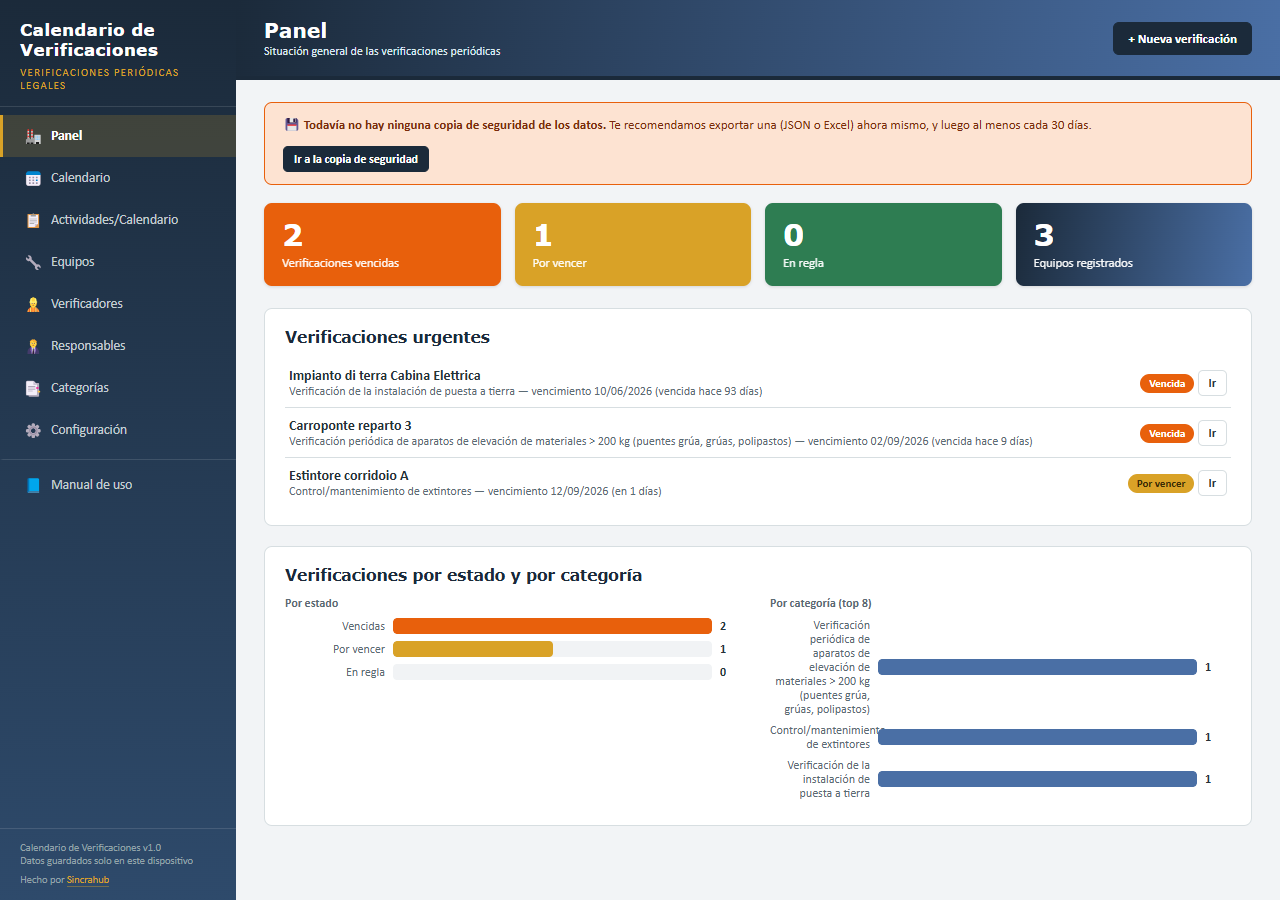The height and width of the screenshot is (900, 1280).
Task: Click the extintores category blue bar
Action: [x=1037, y=737]
